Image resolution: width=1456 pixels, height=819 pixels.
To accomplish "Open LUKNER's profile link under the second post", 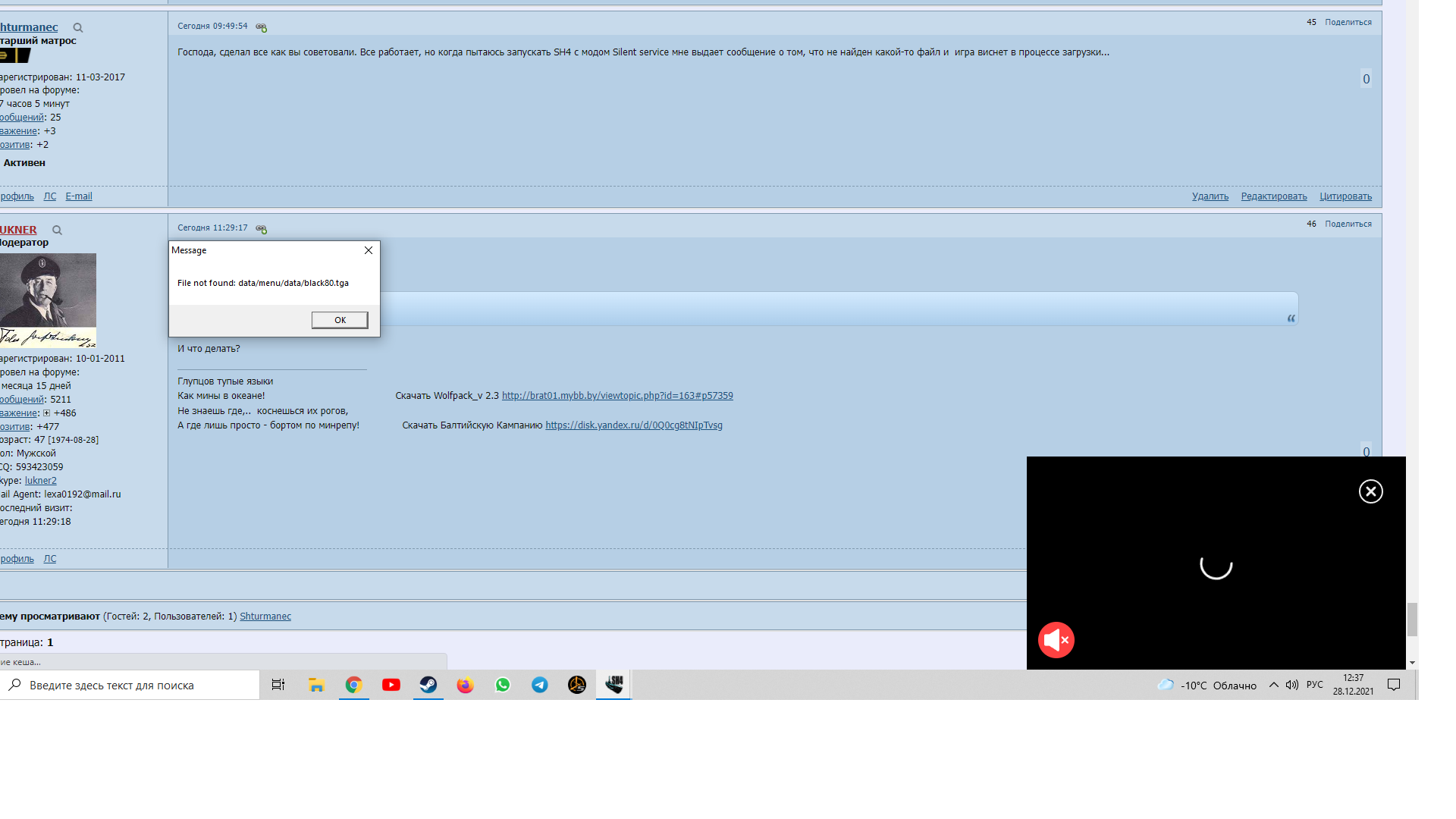I will click(17, 559).
